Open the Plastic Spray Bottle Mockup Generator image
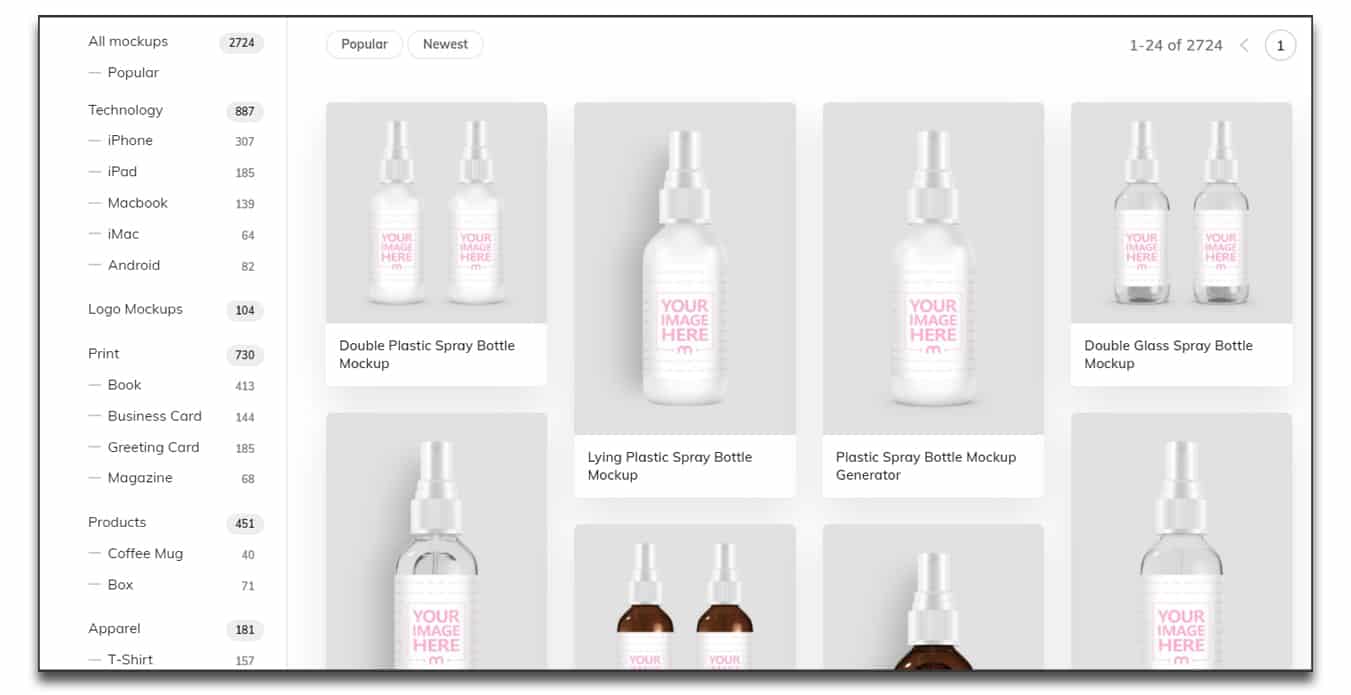Screen dimensions: 1351x695 pos(933,268)
